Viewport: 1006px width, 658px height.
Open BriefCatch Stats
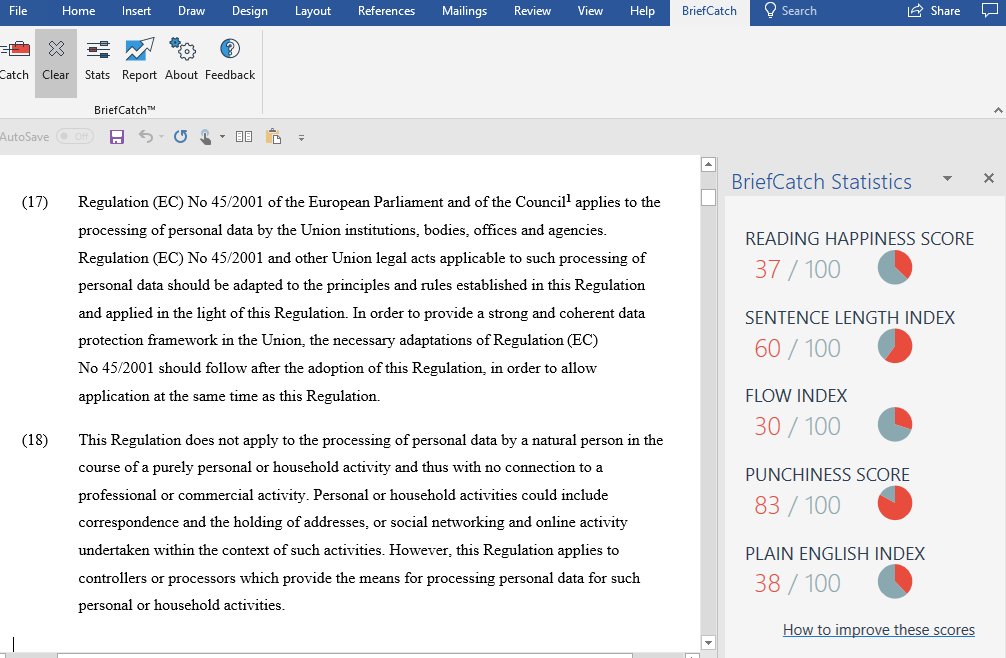click(x=98, y=61)
